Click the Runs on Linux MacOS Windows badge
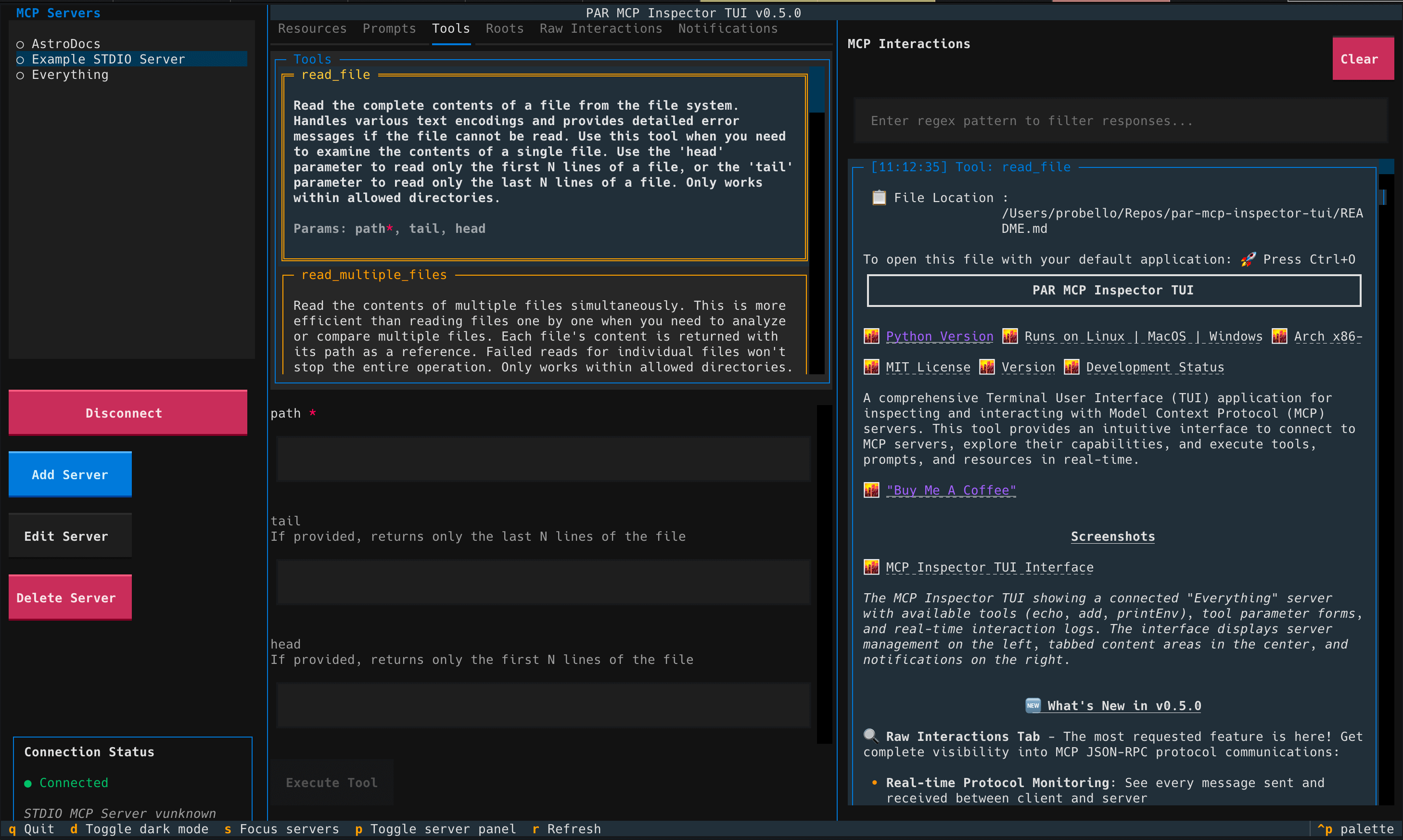 1143,336
